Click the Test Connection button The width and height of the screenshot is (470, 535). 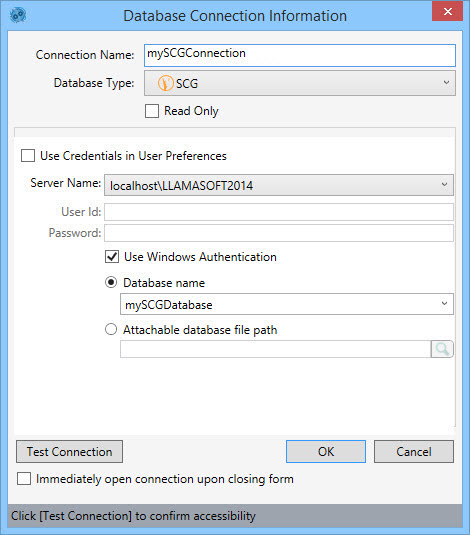point(69,451)
